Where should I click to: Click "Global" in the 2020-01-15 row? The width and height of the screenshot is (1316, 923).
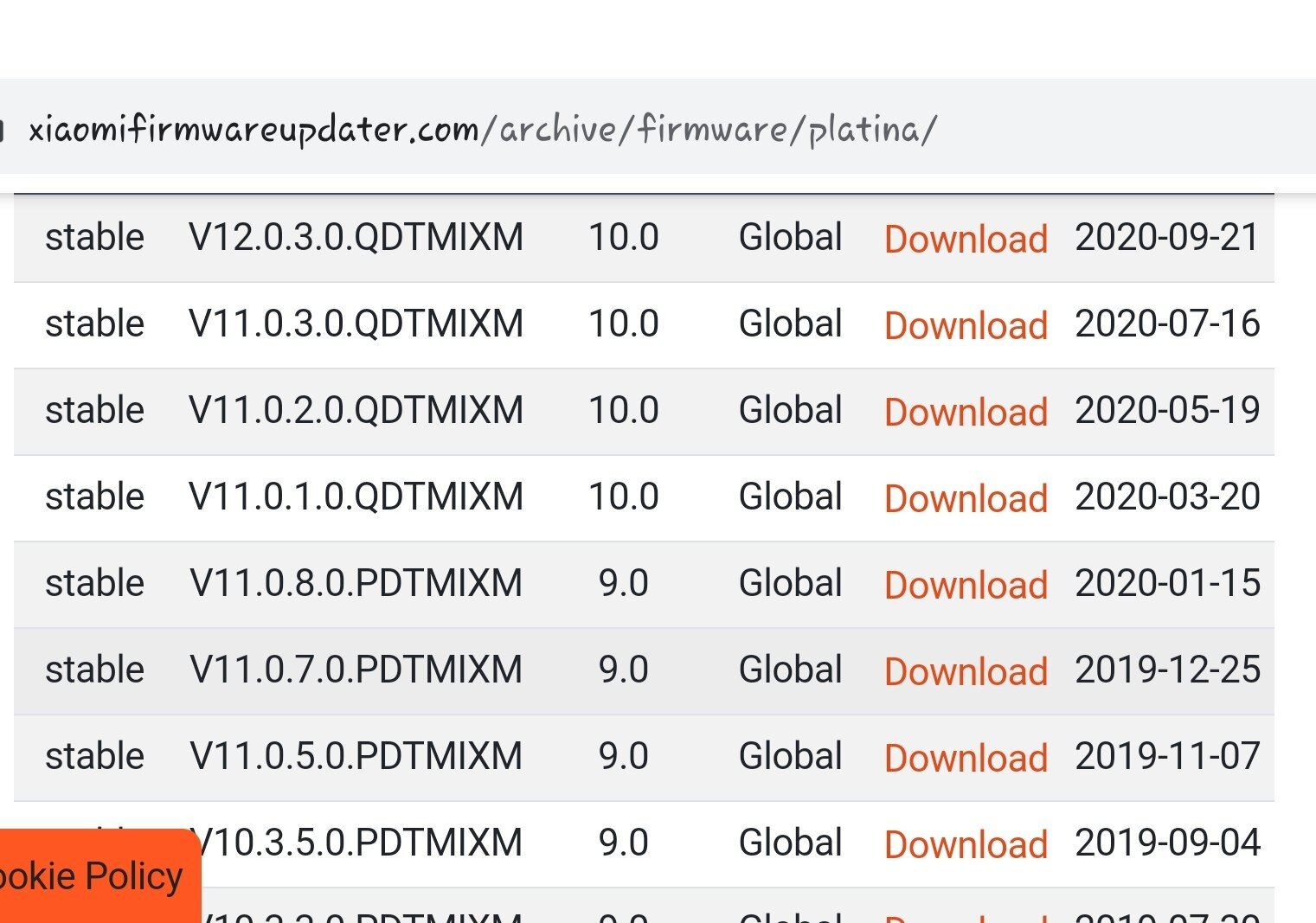tap(790, 583)
